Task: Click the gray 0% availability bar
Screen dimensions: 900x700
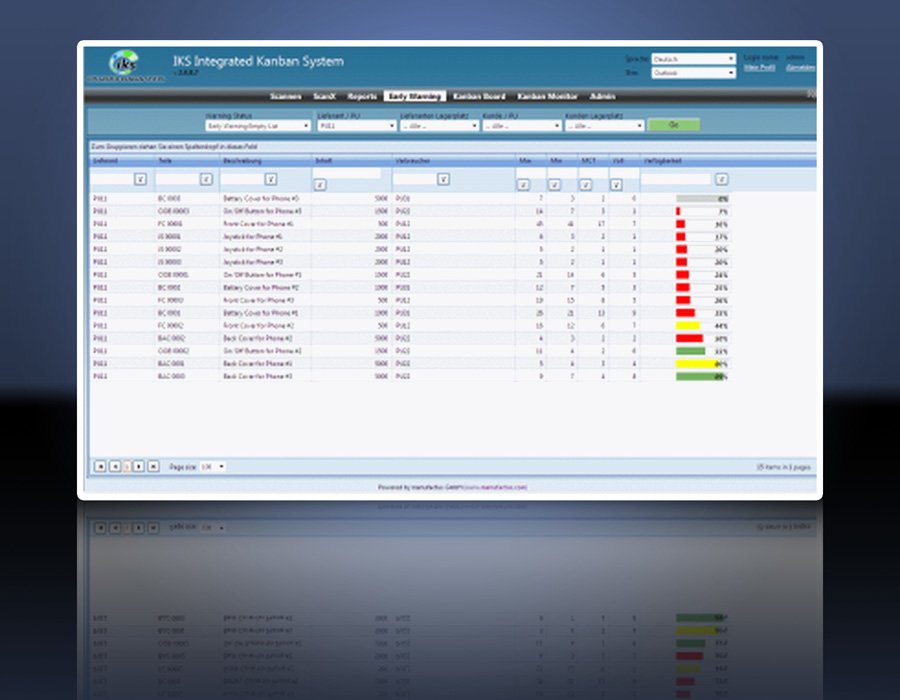Action: [703, 199]
